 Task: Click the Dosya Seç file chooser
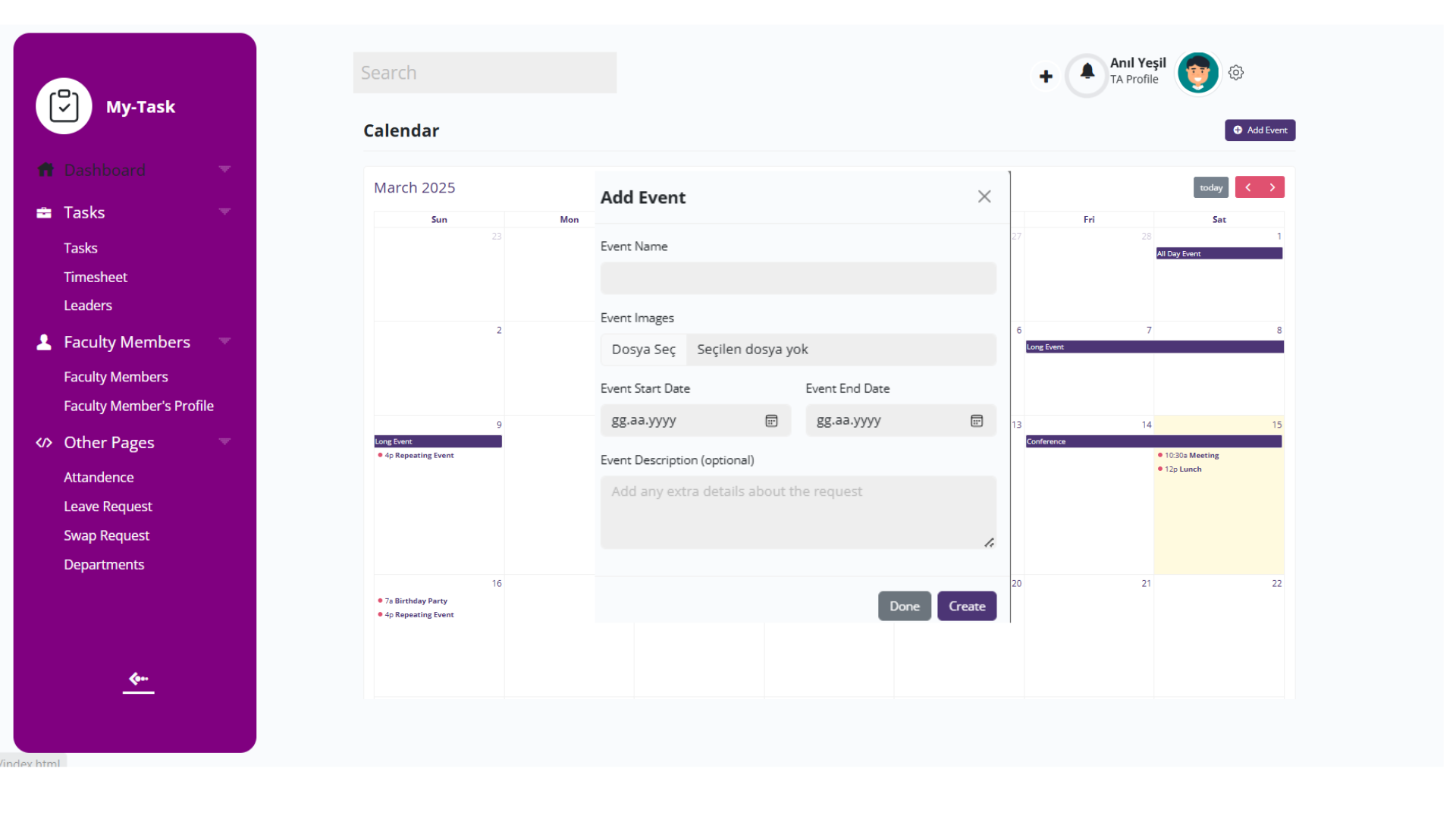[x=643, y=350]
